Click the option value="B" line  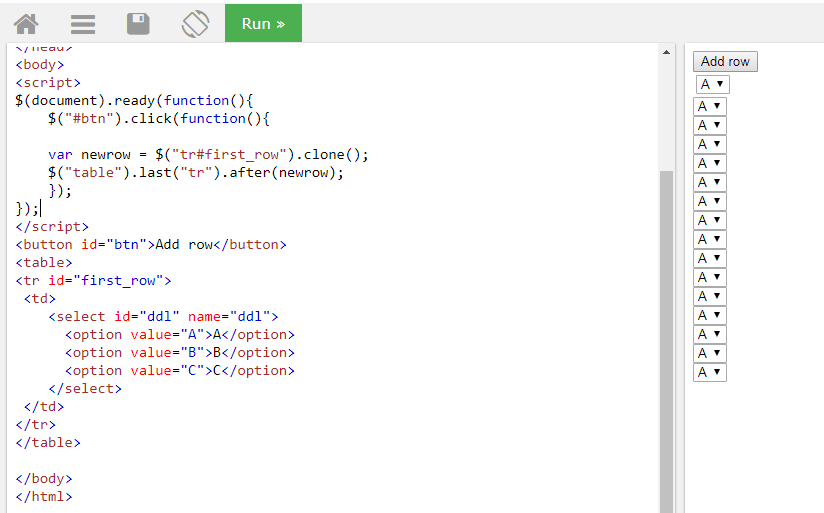[180, 353]
